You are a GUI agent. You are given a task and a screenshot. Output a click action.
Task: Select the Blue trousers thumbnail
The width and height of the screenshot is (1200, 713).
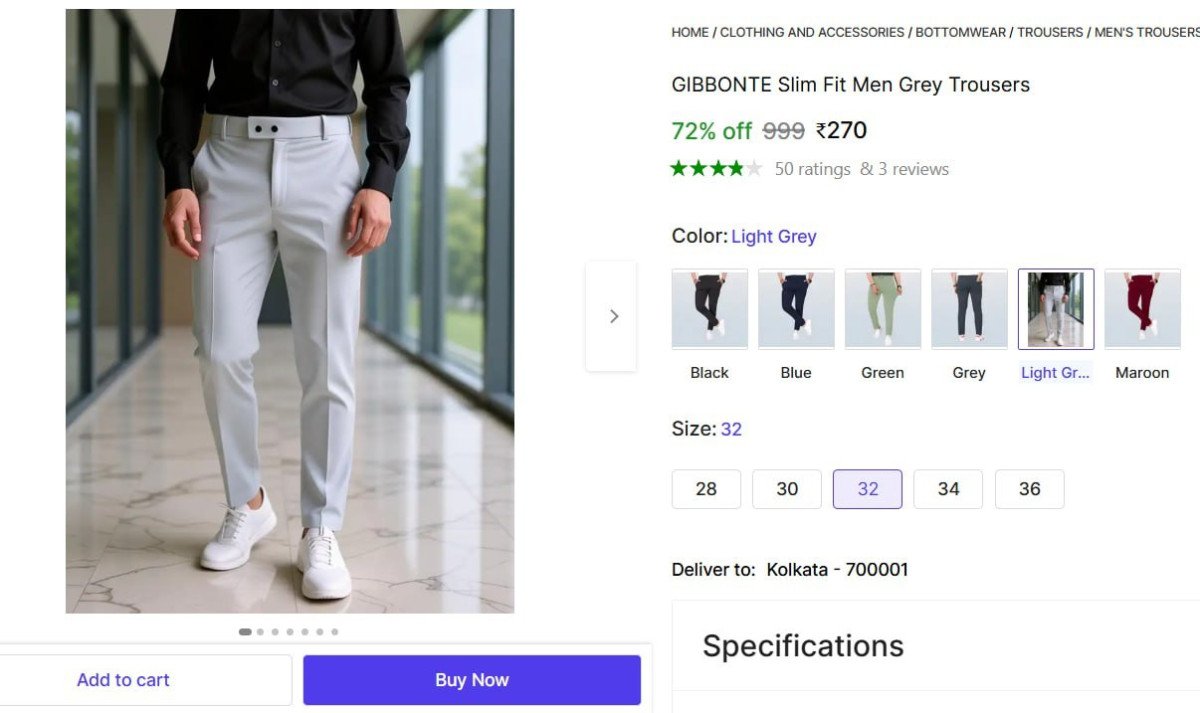click(x=795, y=308)
